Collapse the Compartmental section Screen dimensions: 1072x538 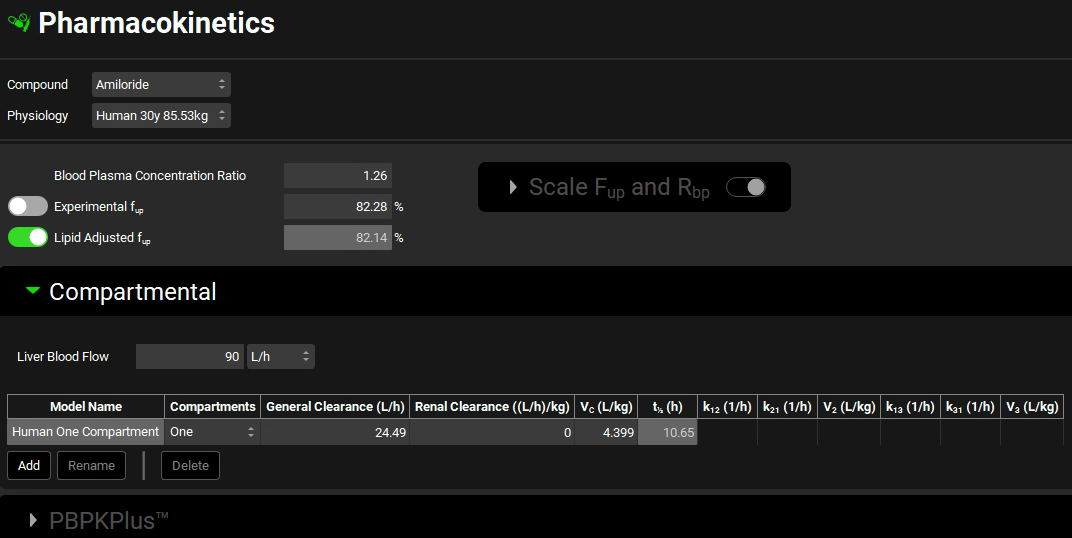click(33, 291)
